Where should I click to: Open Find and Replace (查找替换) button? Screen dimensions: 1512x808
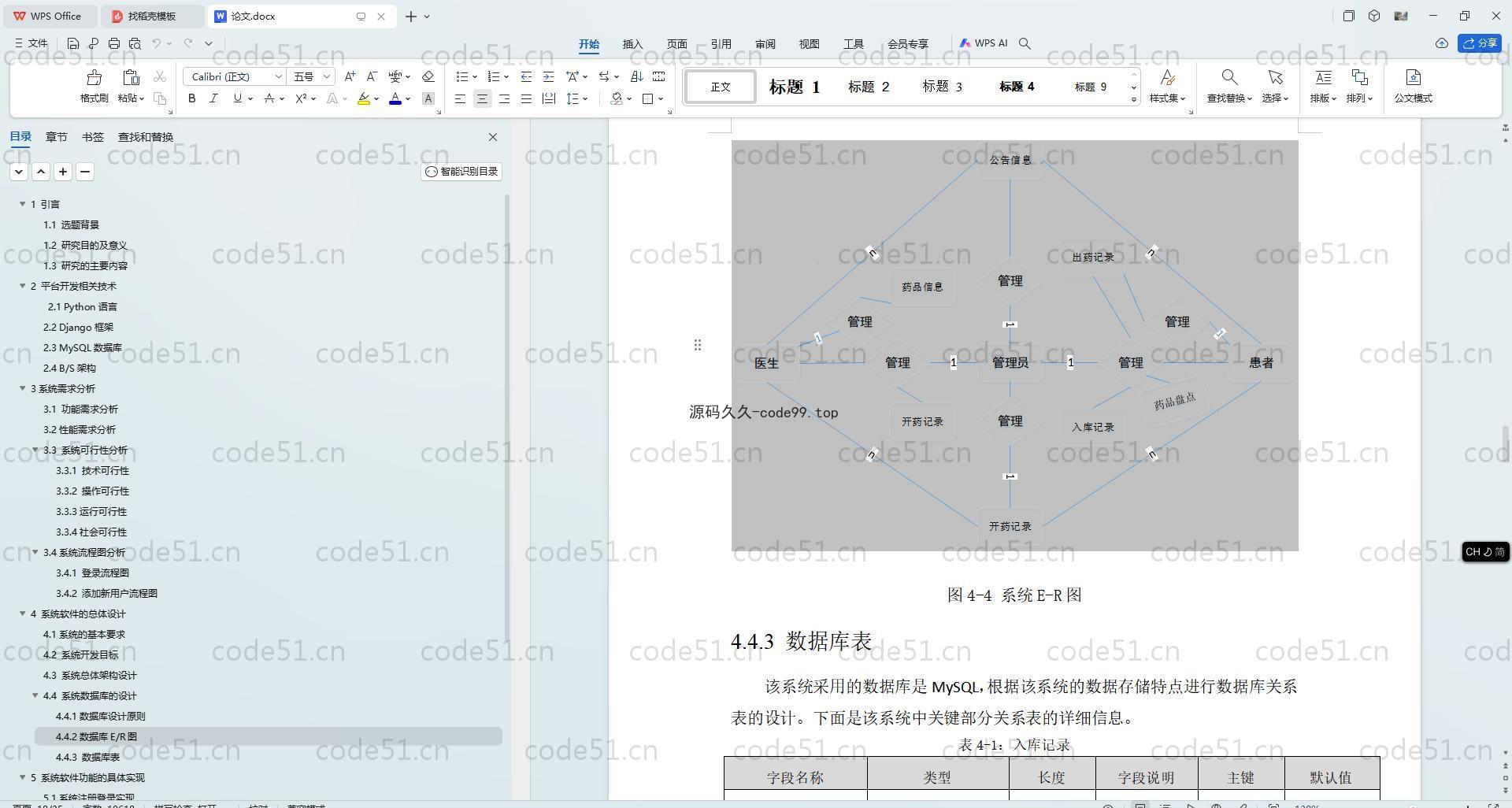(x=1228, y=85)
